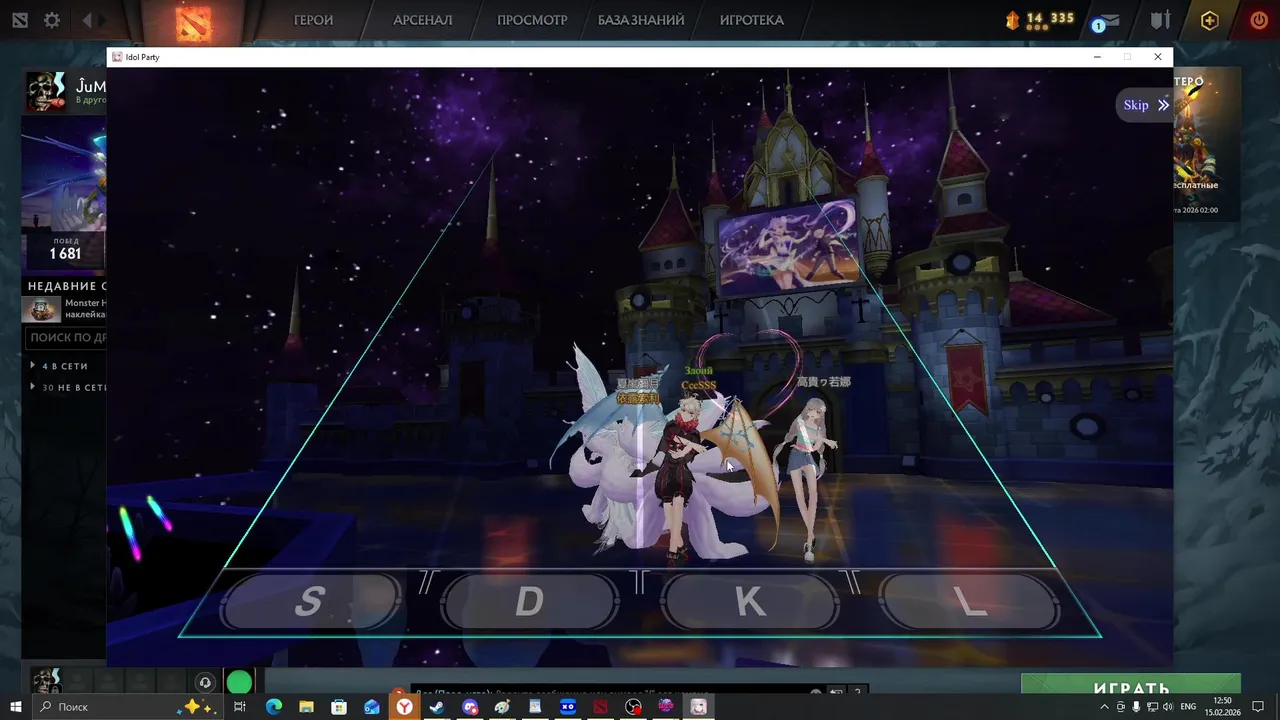Go to the ИГРОТЕКА tab
The height and width of the screenshot is (720, 1280).
tap(751, 20)
